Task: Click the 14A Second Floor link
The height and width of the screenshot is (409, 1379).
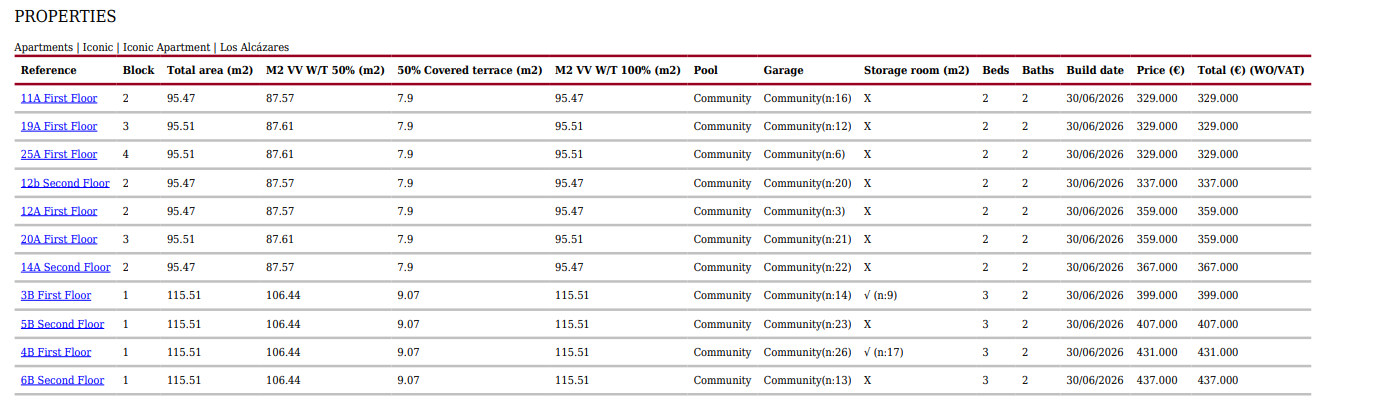Action: click(65, 267)
